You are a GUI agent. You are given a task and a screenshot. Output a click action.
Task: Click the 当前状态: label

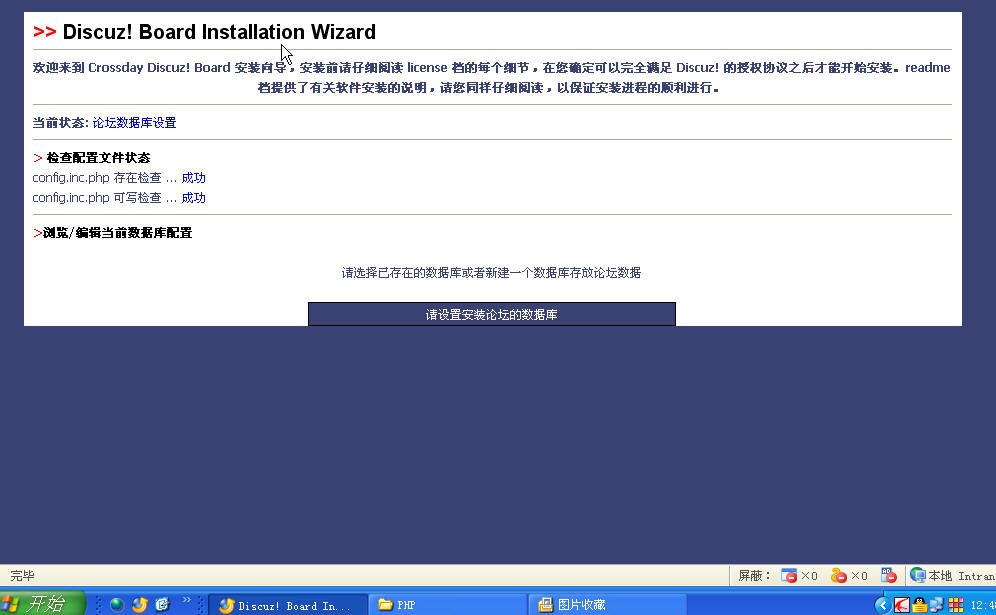[61, 123]
